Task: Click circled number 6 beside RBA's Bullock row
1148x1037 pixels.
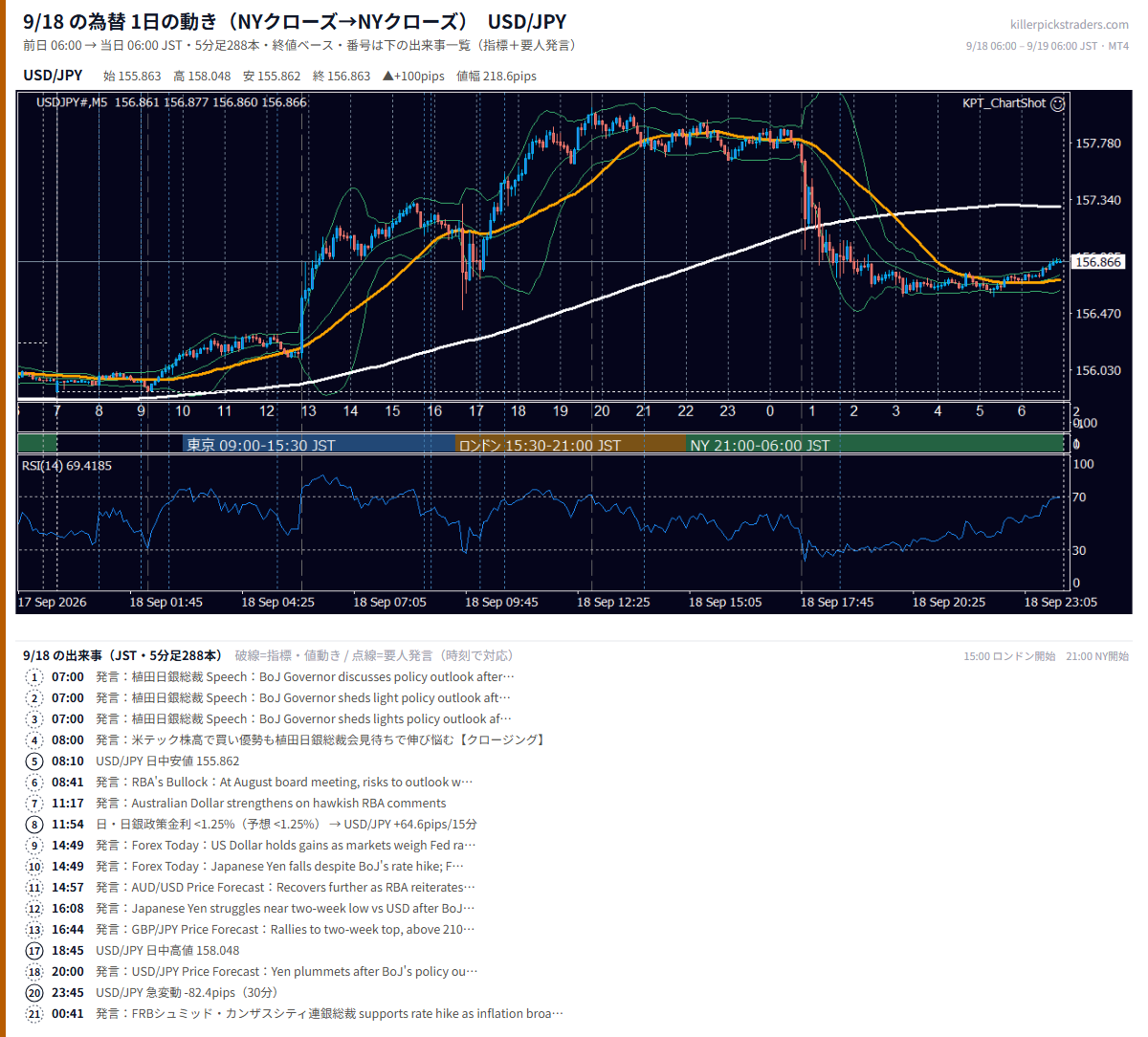Action: tap(34, 783)
